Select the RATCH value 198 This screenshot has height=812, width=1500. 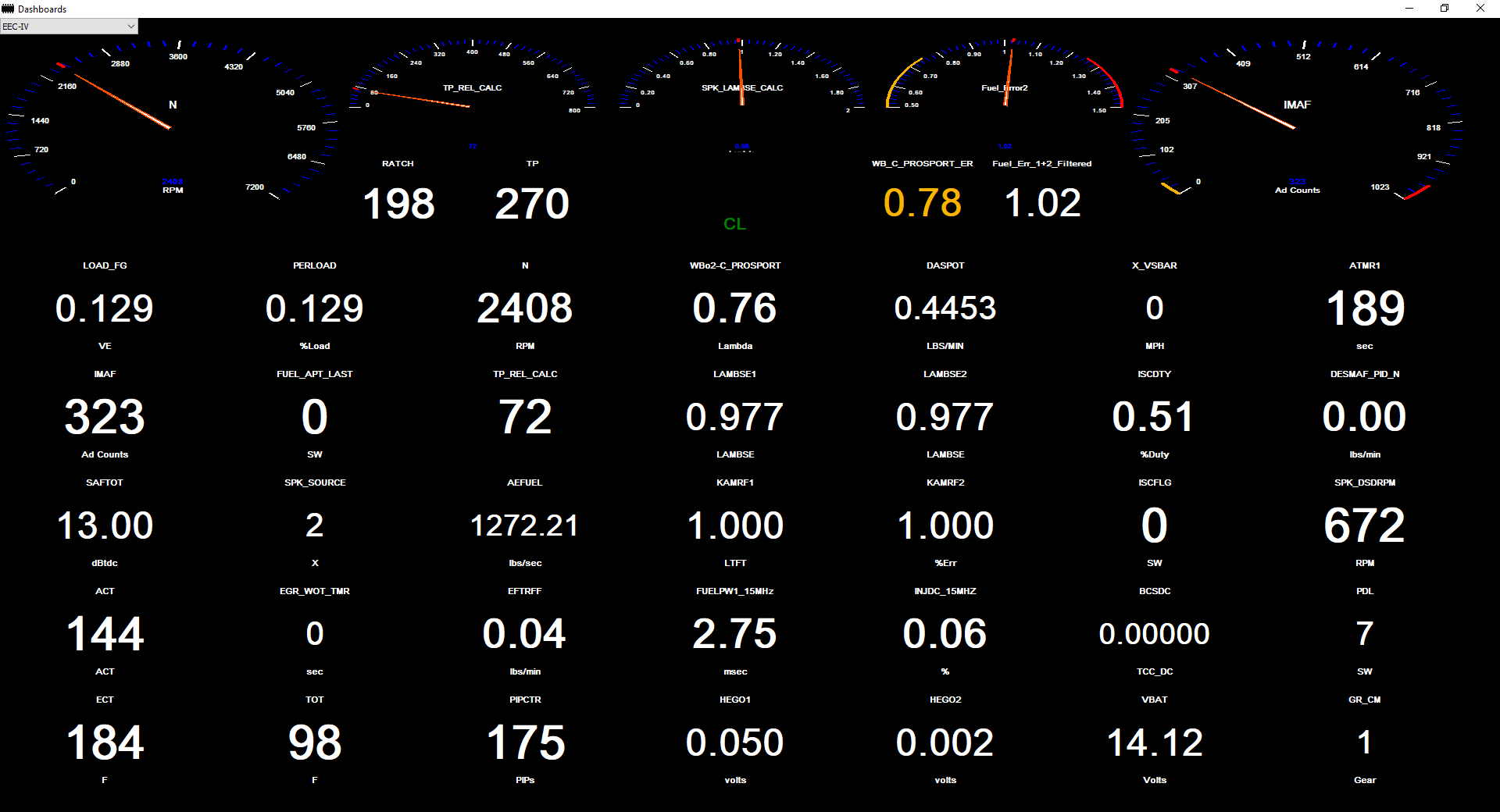(398, 204)
